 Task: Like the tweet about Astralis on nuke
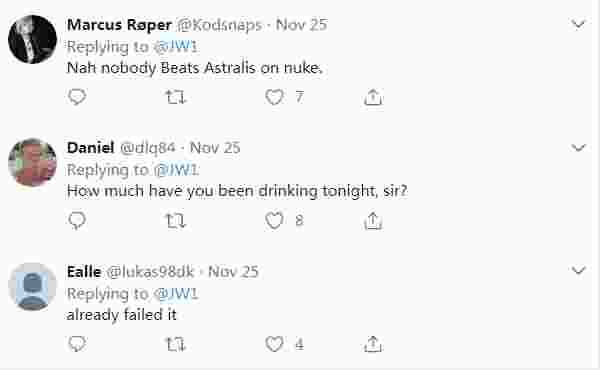274,97
